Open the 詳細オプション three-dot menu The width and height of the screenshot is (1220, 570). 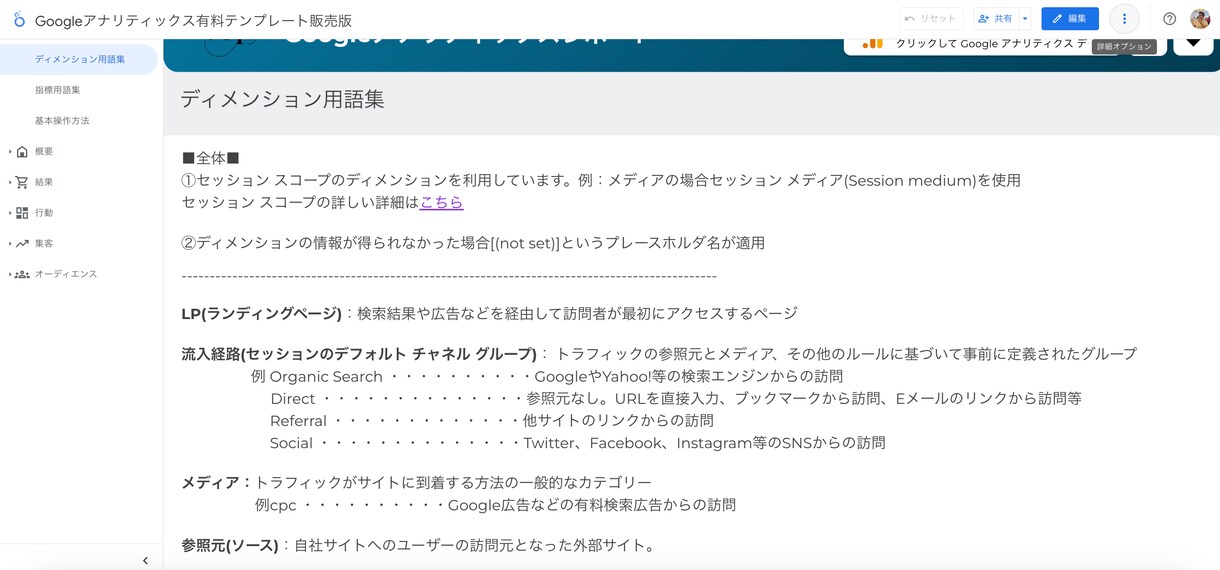[1124, 19]
